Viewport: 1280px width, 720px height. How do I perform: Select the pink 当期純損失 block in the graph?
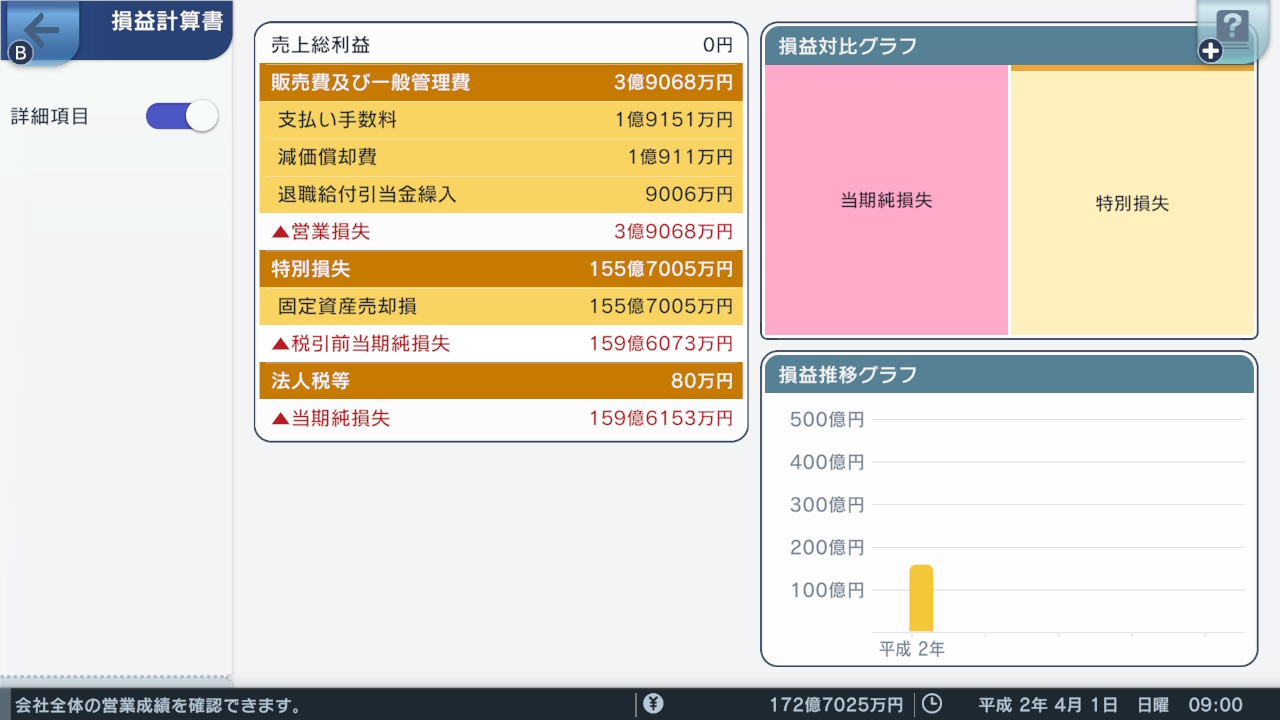pyautogui.click(x=886, y=202)
